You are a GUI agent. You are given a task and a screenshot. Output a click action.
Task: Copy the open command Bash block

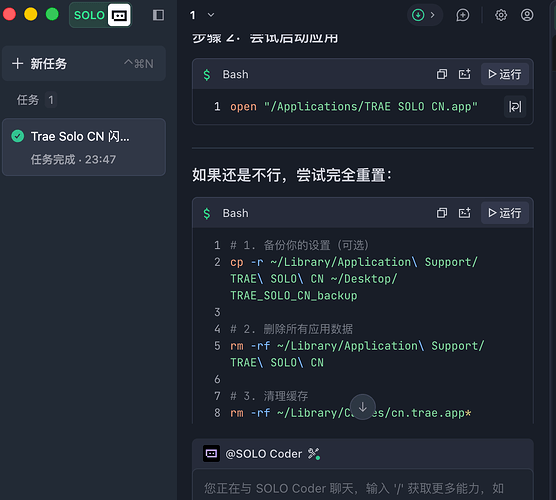[441, 74]
